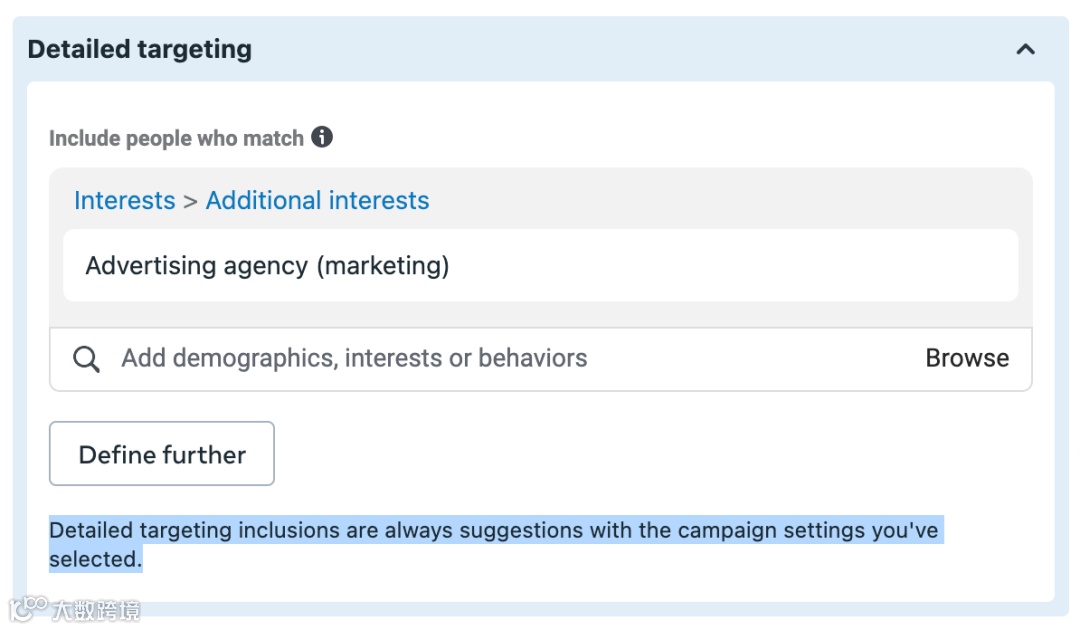Click the Detailed targeting section title
Viewport: 1080px width, 630px height.
140,49
